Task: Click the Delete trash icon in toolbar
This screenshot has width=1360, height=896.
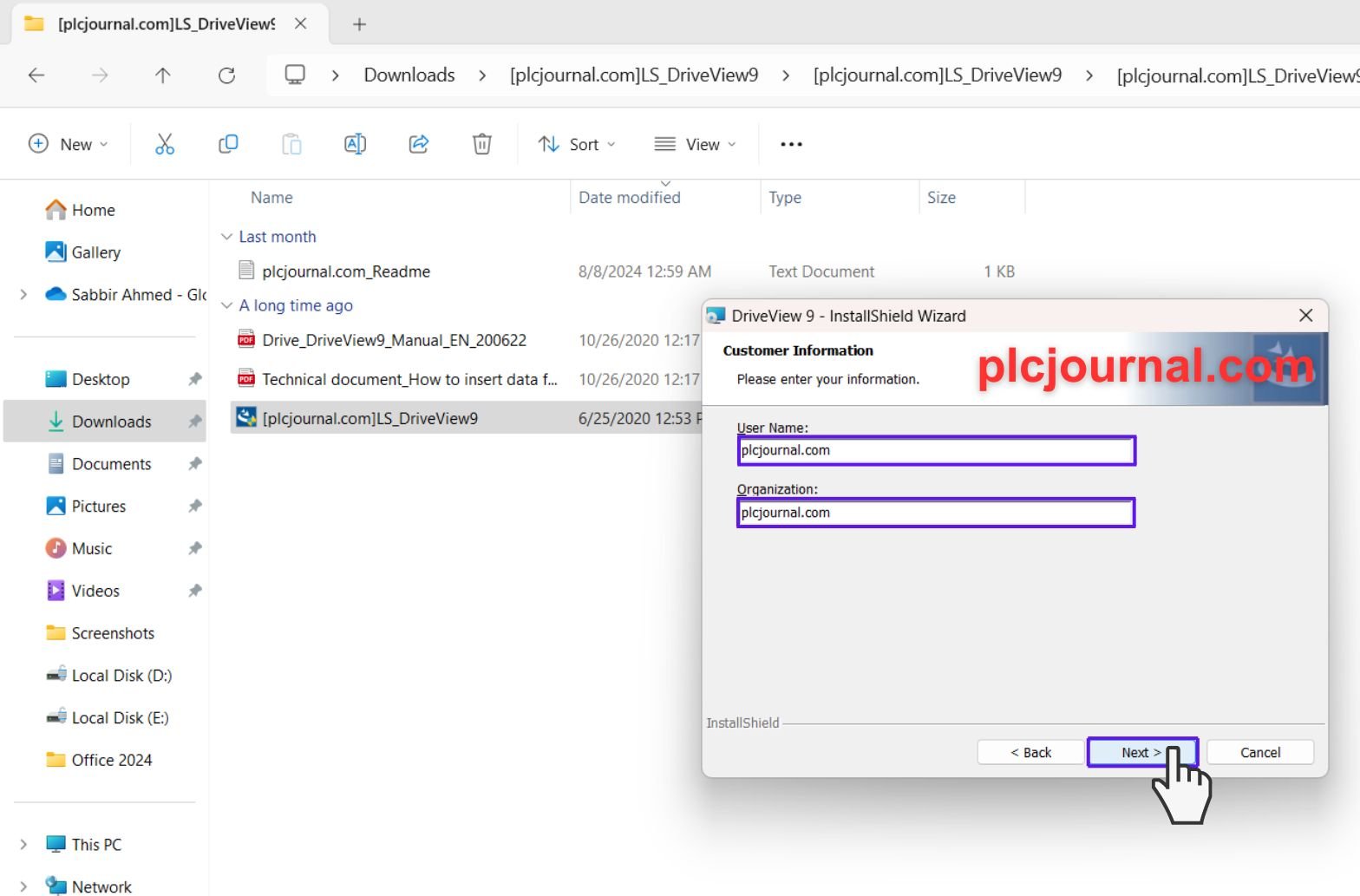Action: point(482,144)
